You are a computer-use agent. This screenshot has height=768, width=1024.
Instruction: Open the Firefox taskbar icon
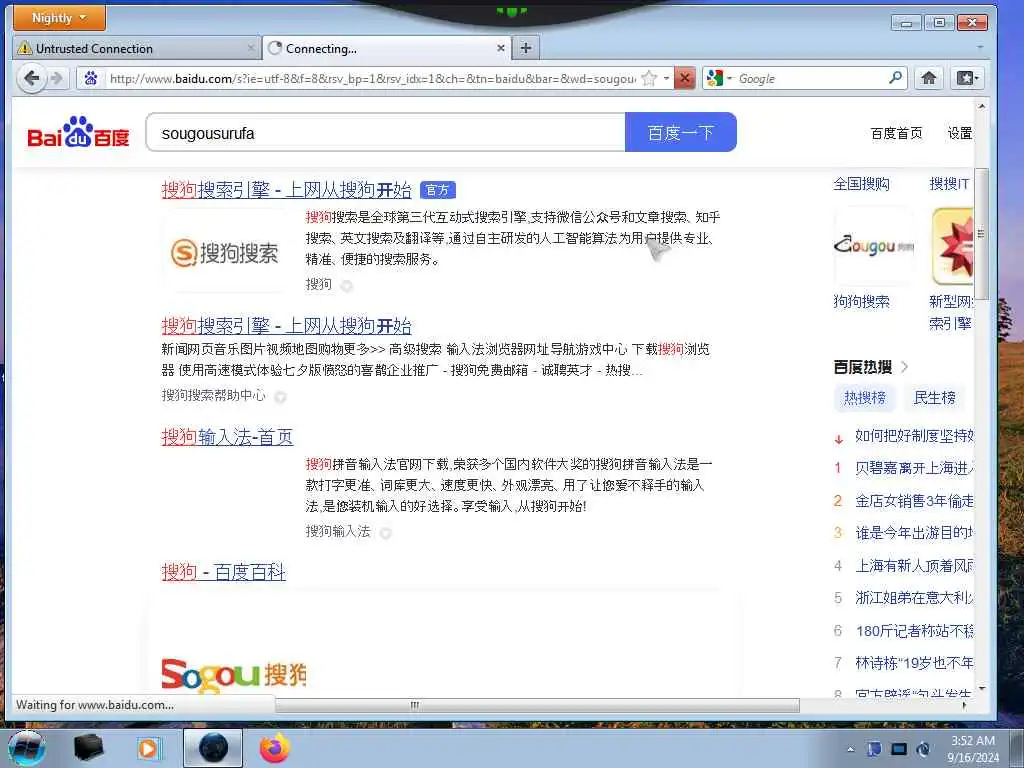click(276, 748)
